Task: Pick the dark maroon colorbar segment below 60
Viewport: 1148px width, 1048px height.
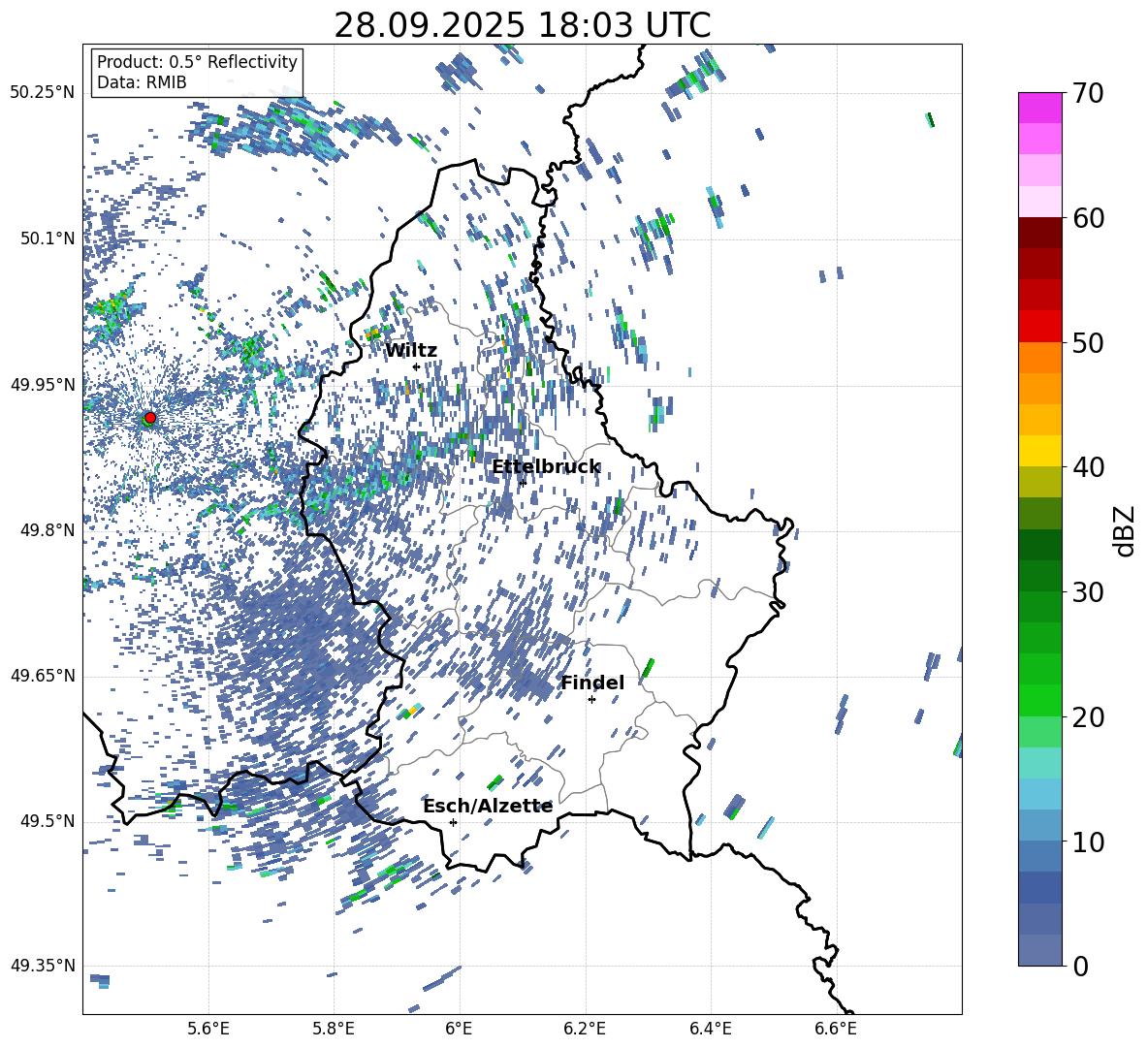Action: 1039,233
